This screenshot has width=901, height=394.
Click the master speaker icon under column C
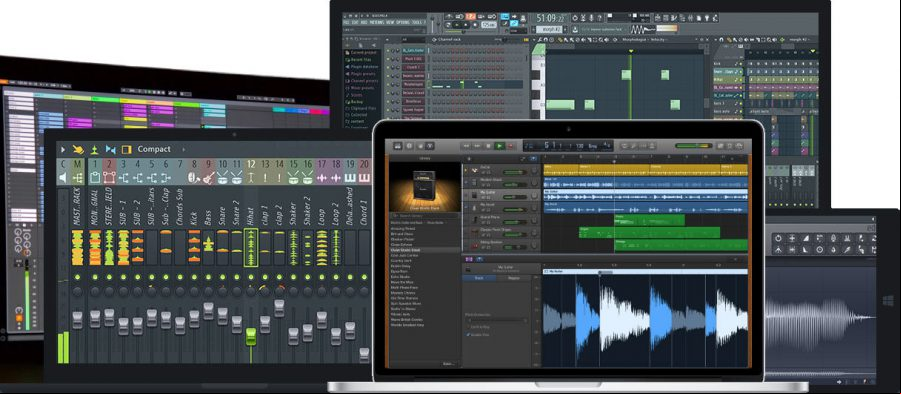[63, 178]
